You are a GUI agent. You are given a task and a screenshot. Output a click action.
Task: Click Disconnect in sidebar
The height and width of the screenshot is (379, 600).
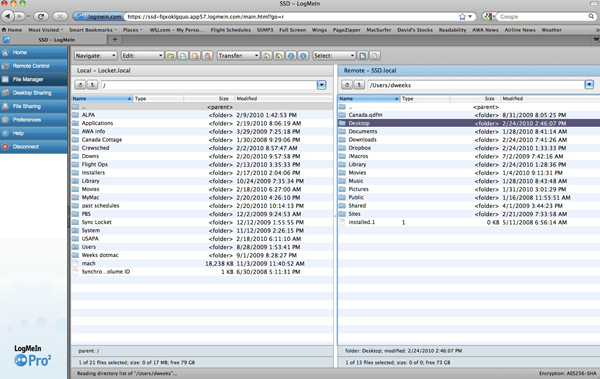click(34, 146)
